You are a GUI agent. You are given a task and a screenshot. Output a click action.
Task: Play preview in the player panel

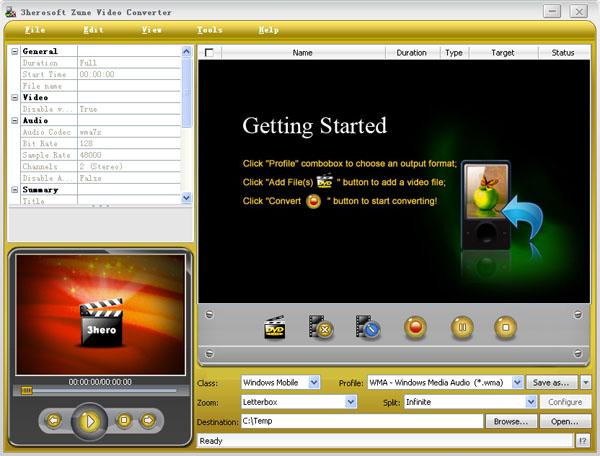(90, 421)
